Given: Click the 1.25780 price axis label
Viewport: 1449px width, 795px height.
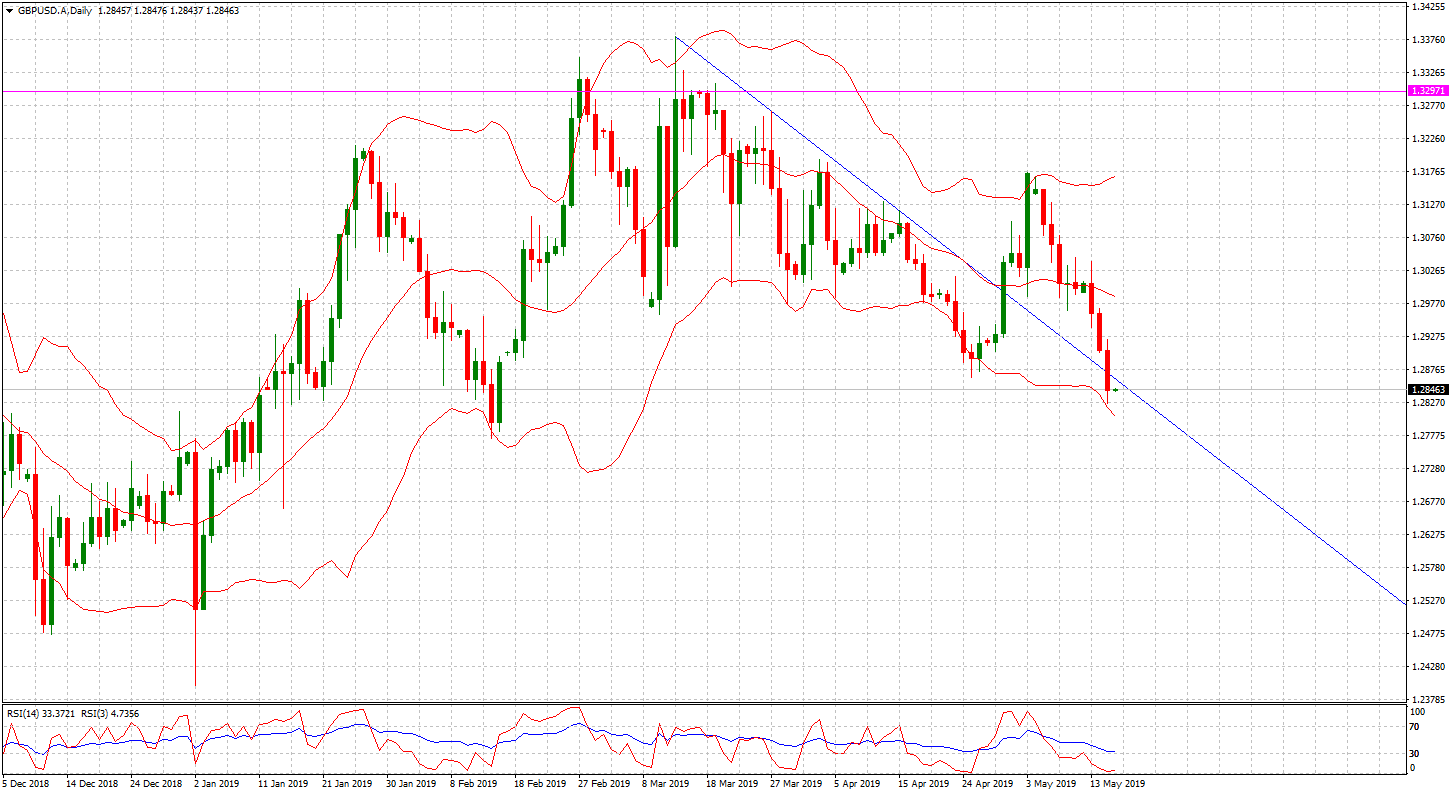Looking at the screenshot, I should 1427,568.
